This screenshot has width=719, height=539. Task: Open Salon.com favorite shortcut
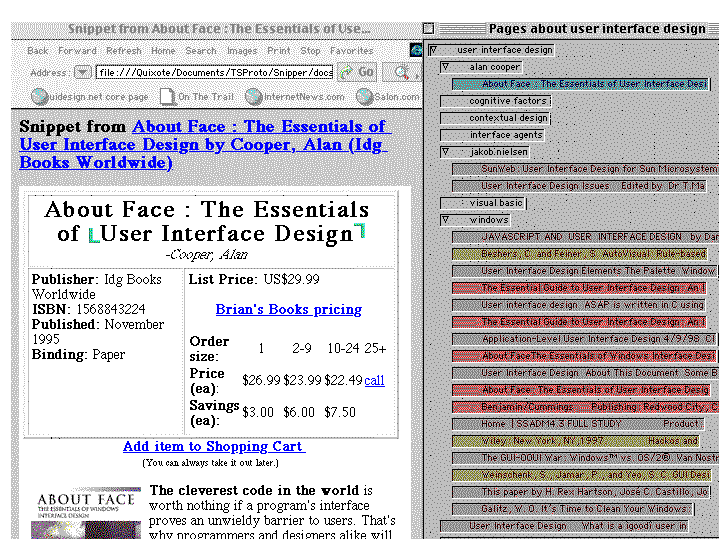tap(387, 97)
